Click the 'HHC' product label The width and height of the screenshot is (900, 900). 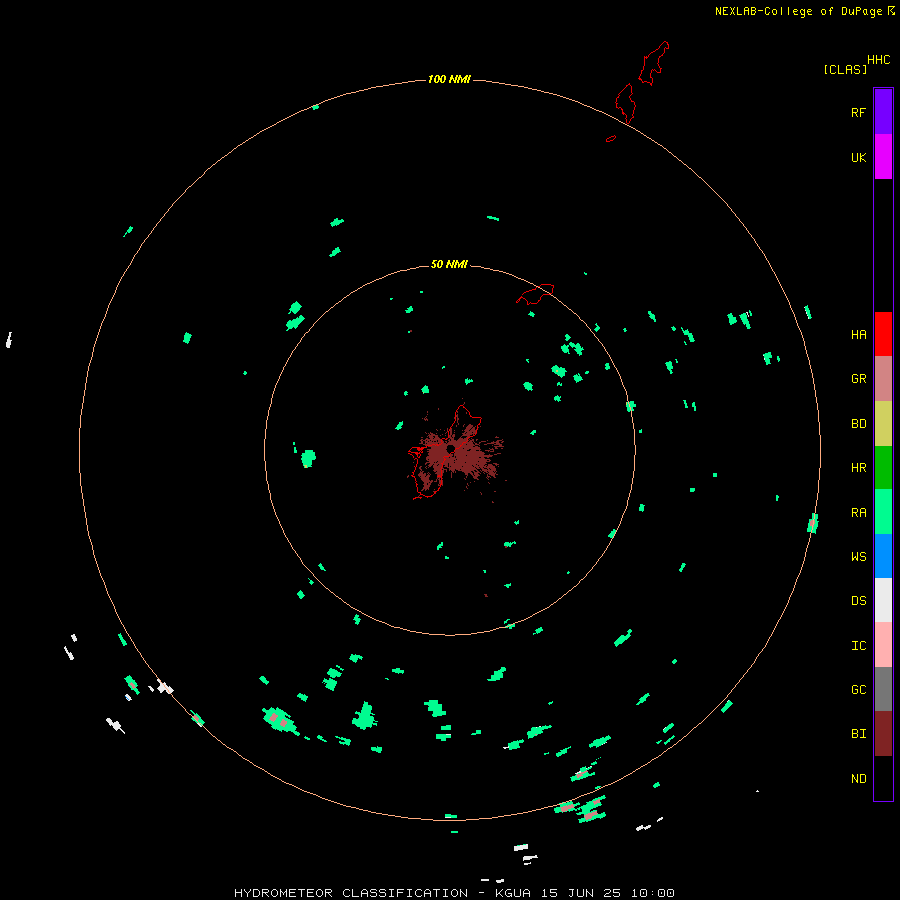click(878, 60)
